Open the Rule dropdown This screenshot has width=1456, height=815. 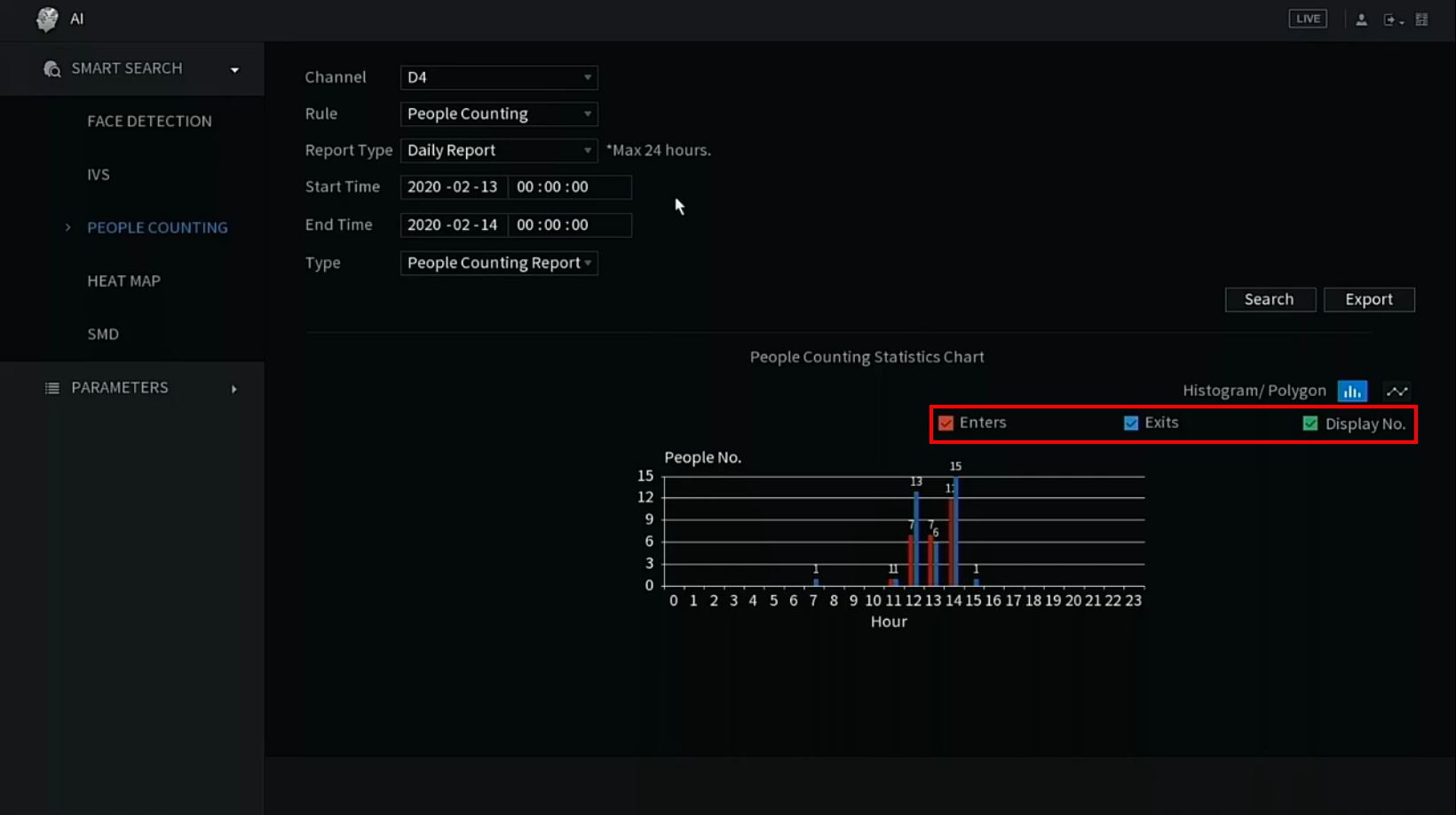pos(499,114)
